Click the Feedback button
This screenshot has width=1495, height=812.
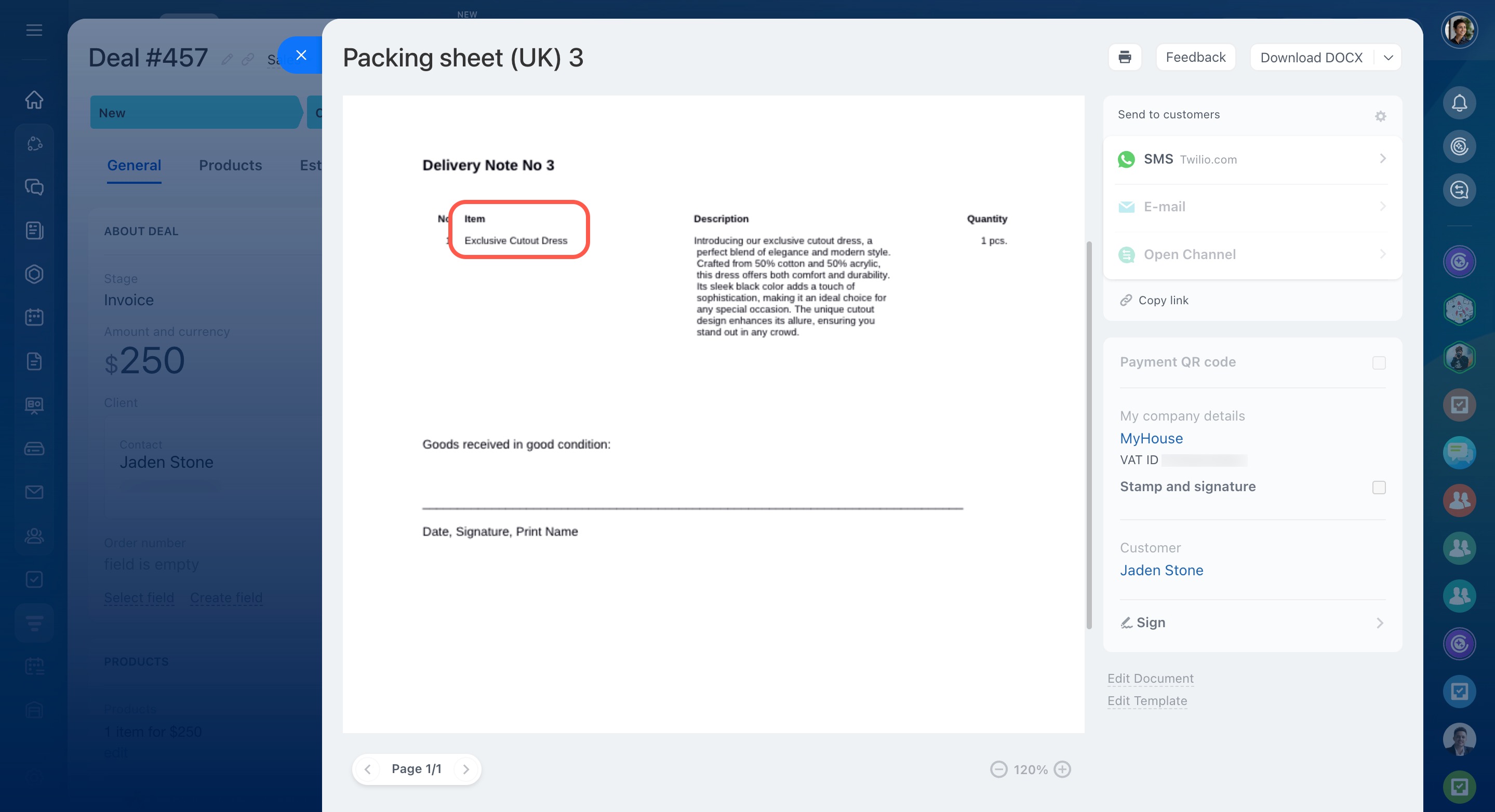(x=1195, y=58)
